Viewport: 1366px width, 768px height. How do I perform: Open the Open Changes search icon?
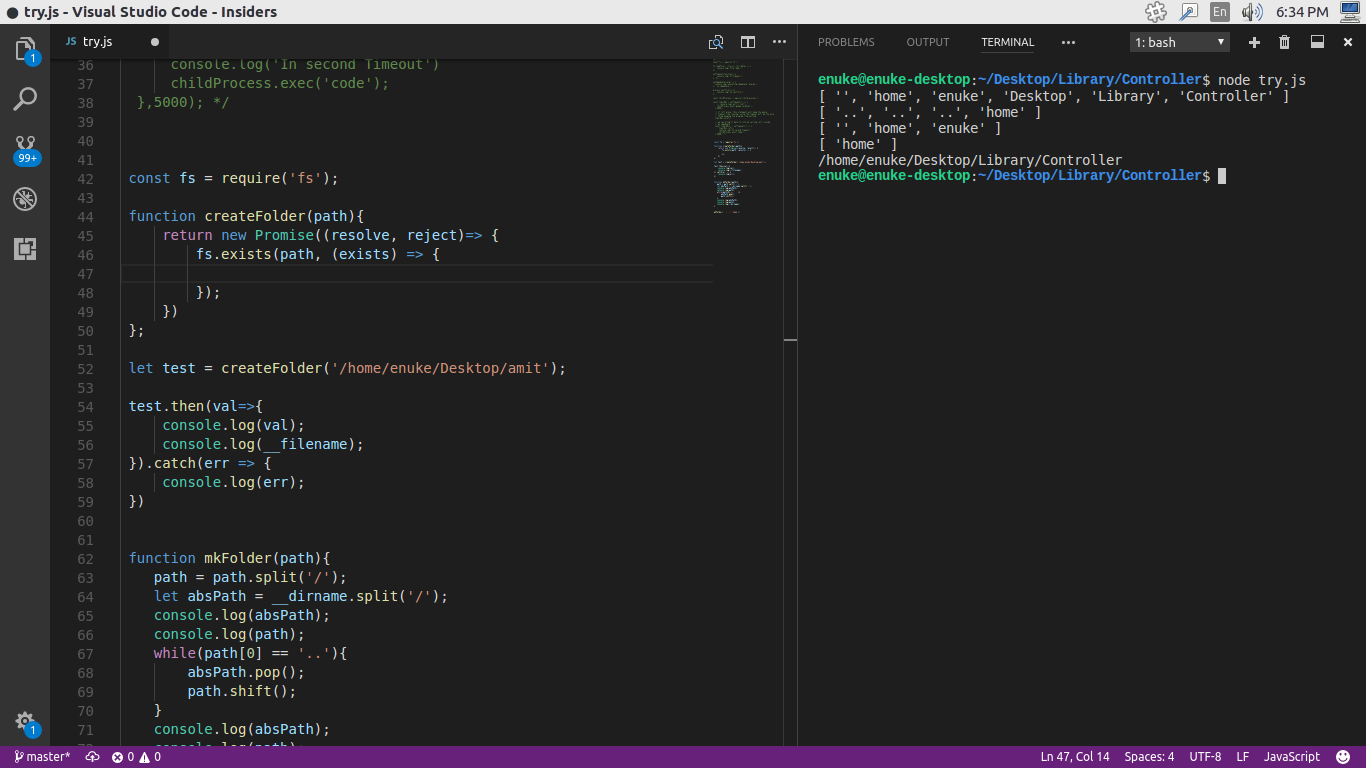pyautogui.click(x=716, y=43)
